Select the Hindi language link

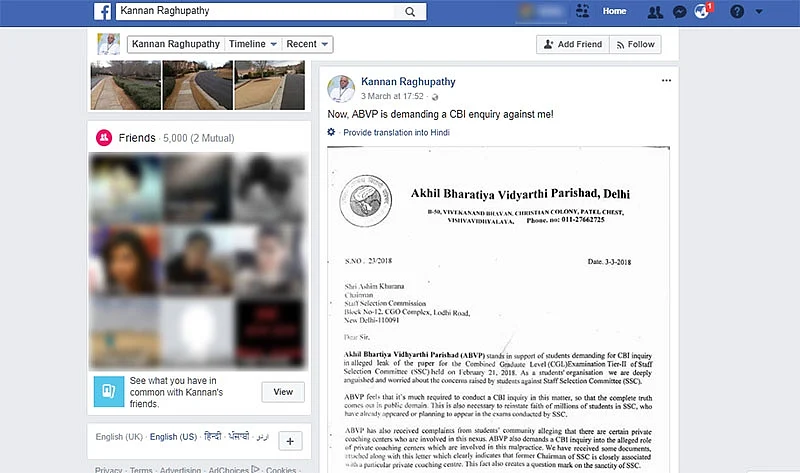(x=213, y=436)
